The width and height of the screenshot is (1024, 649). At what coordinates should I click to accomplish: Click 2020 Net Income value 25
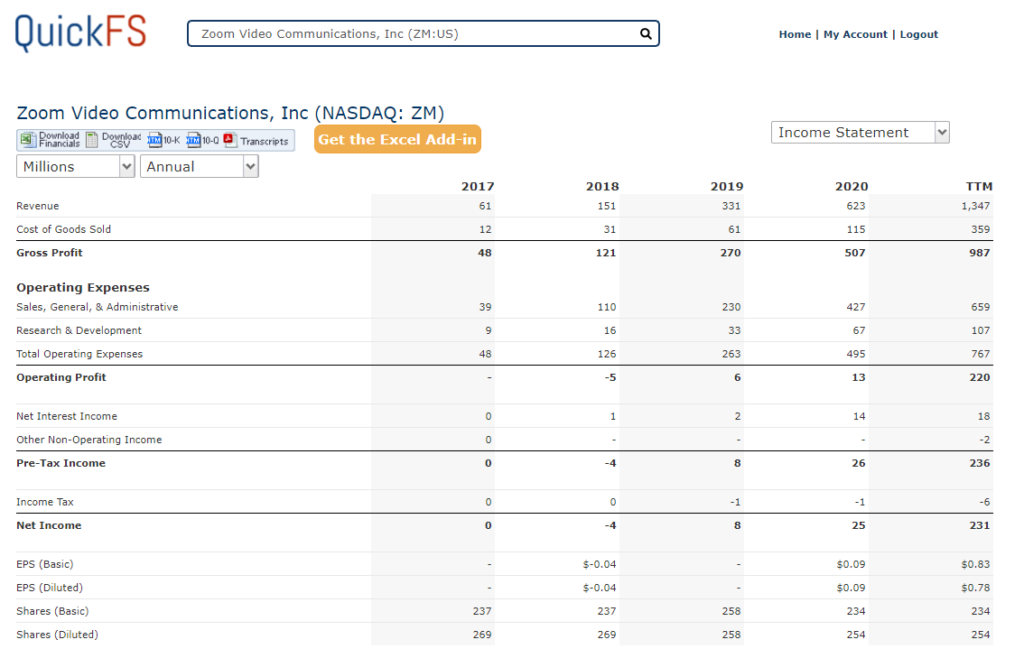coord(859,526)
